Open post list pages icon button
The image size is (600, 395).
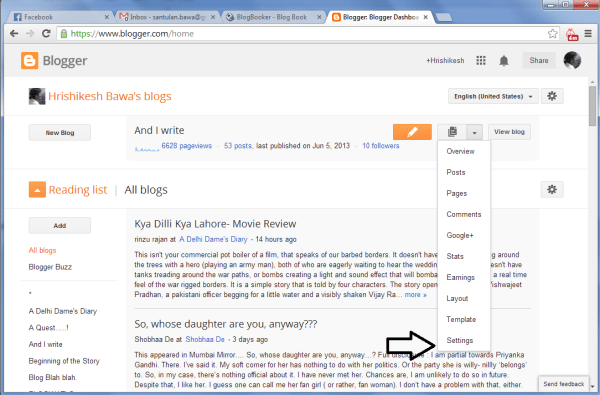pyautogui.click(x=452, y=132)
